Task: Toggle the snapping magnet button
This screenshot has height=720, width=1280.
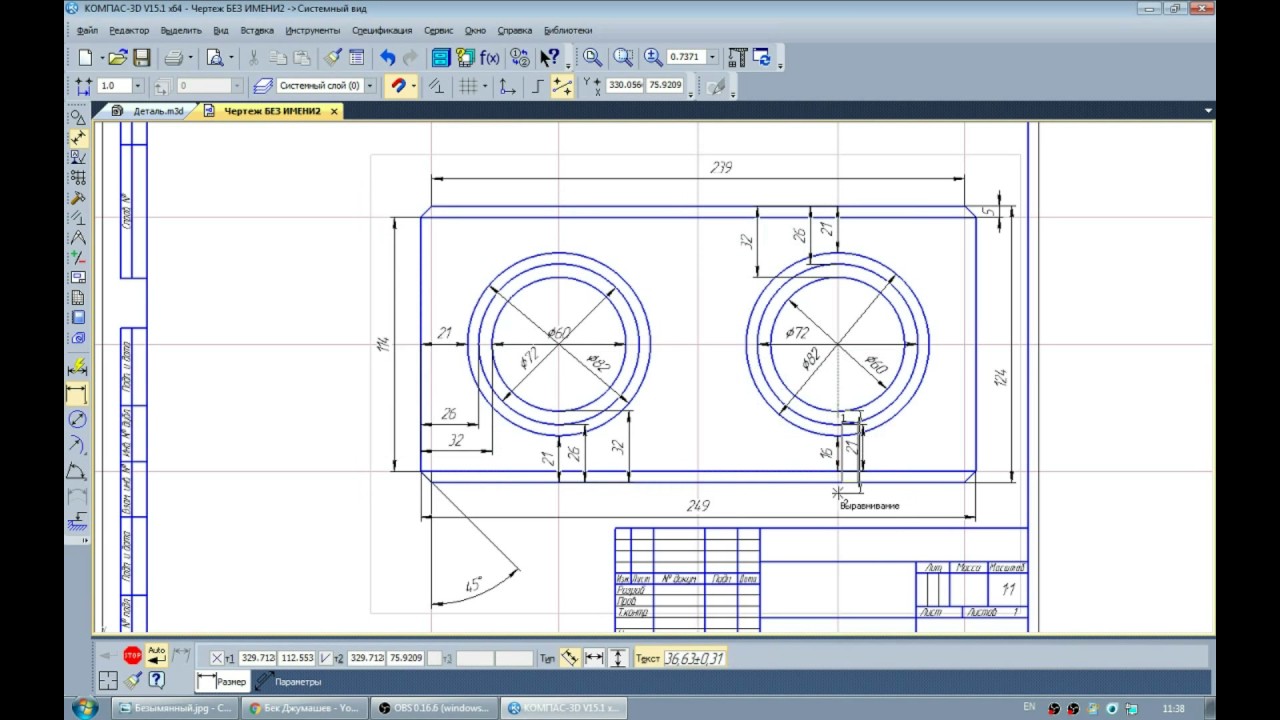Action: point(398,87)
